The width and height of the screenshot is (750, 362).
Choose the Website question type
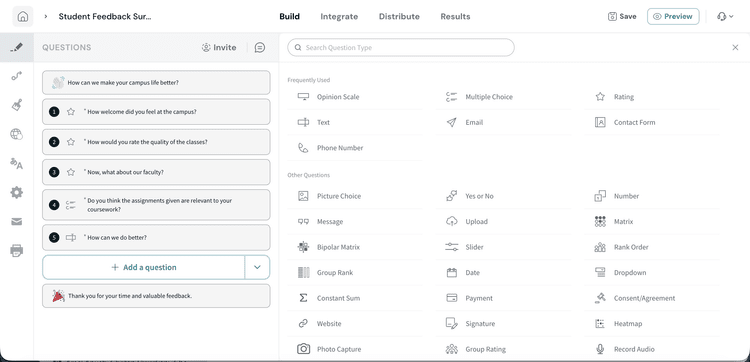point(355,324)
